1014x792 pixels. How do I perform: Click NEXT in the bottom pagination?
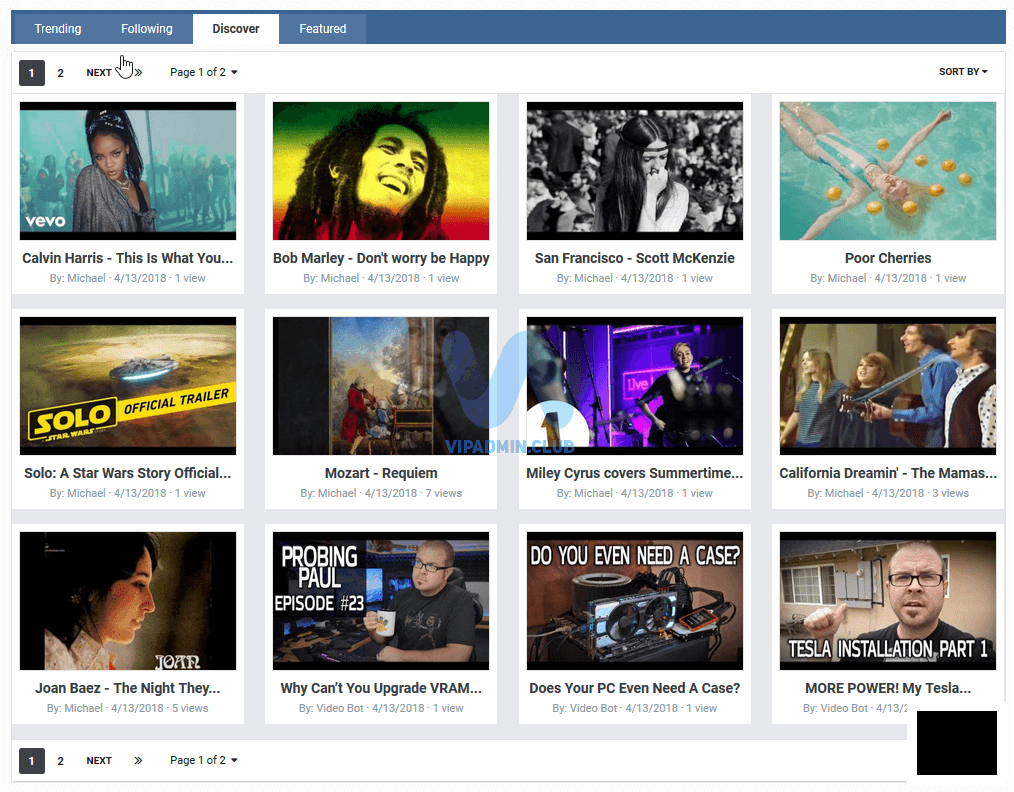(99, 760)
